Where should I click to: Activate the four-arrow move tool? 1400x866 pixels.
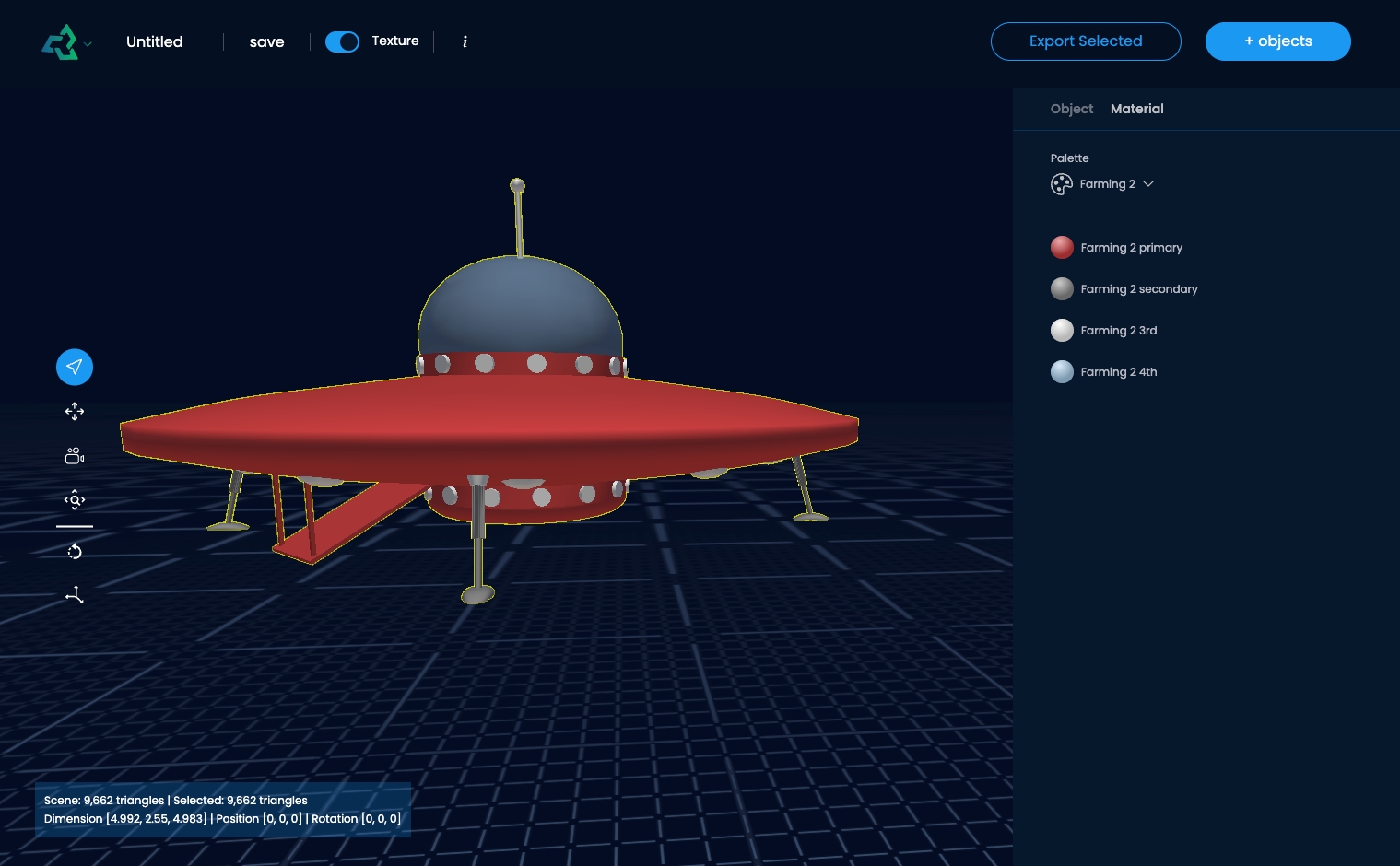coord(75,412)
